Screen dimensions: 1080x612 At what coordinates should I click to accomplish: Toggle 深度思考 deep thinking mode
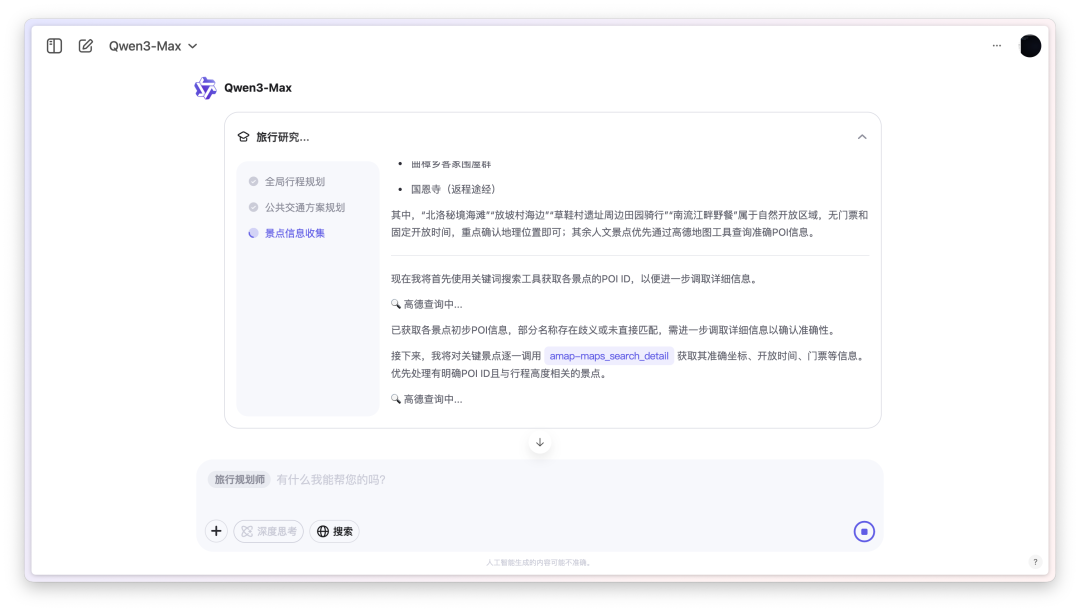point(269,531)
